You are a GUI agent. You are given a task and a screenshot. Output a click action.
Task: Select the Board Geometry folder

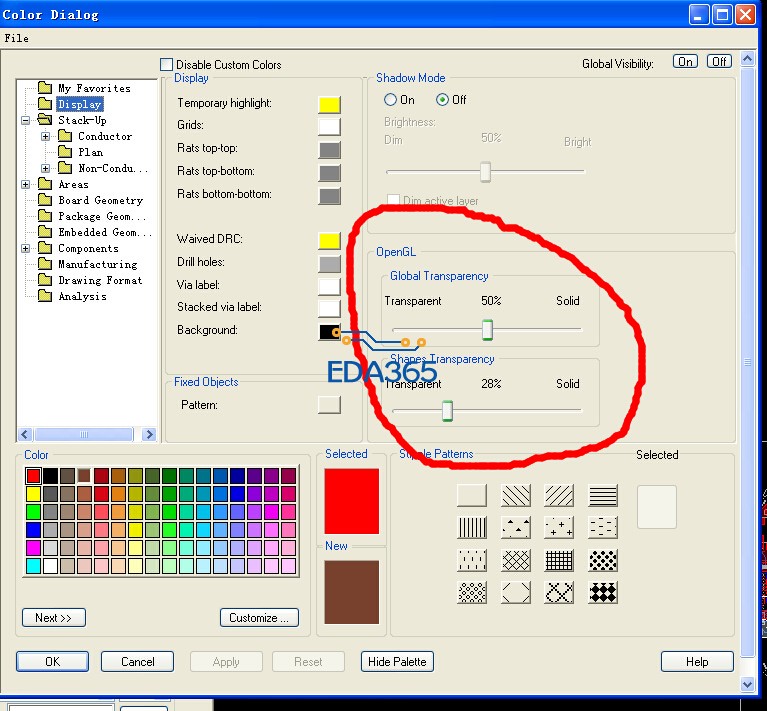click(x=100, y=200)
